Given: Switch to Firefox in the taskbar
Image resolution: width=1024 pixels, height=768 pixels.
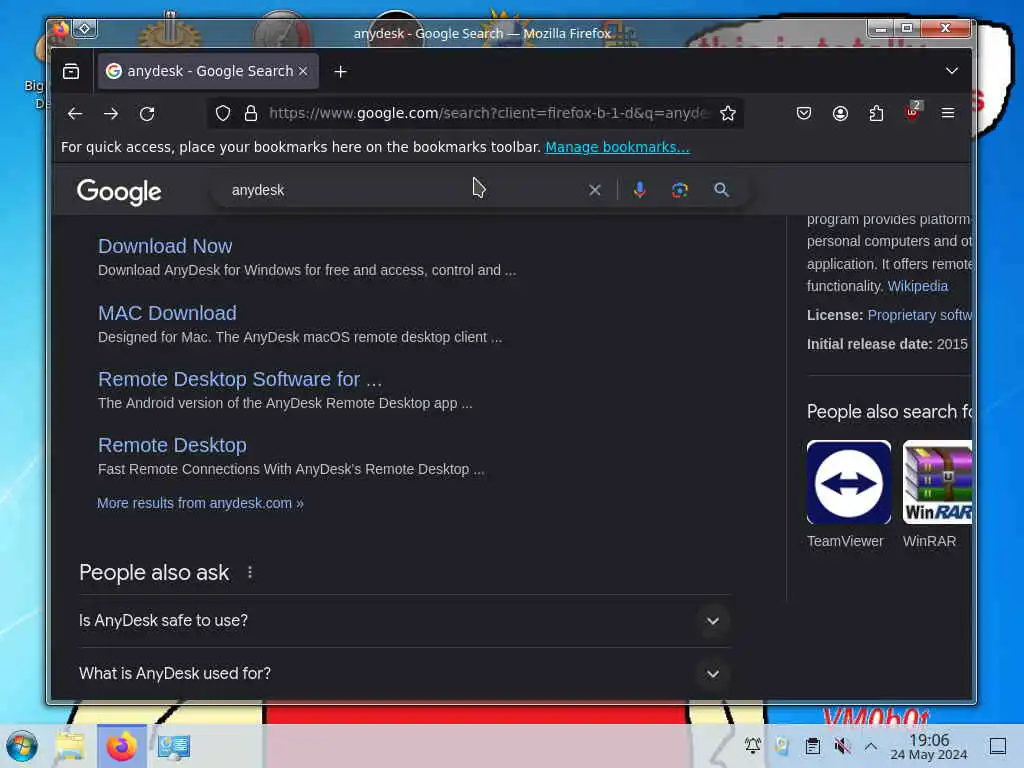Looking at the screenshot, I should pyautogui.click(x=121, y=746).
